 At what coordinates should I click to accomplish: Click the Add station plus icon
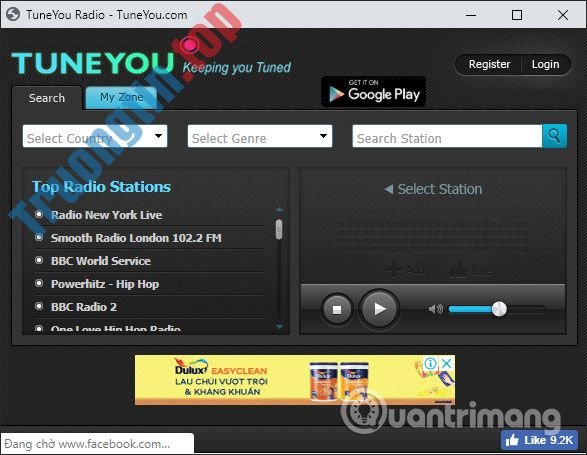(394, 269)
